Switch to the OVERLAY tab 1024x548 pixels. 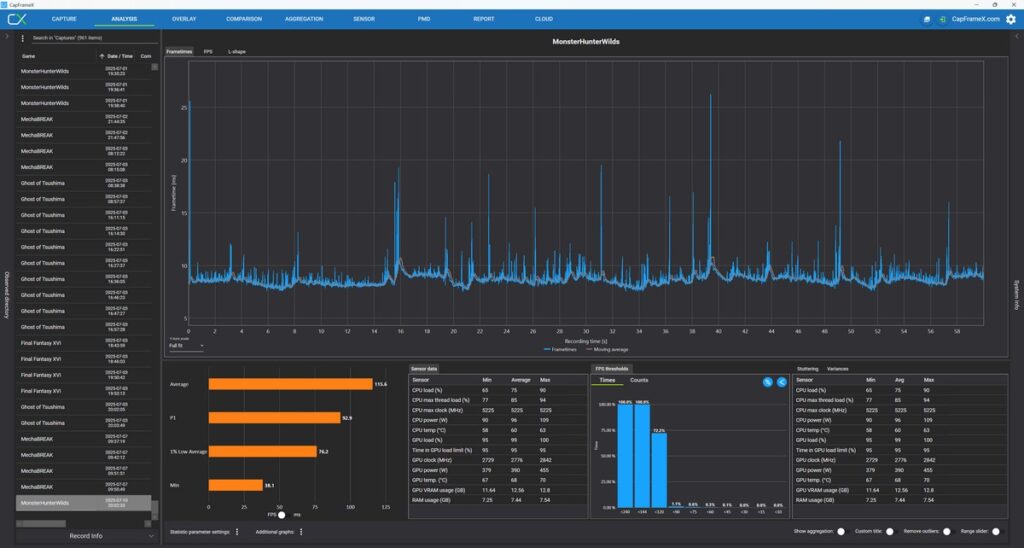pyautogui.click(x=184, y=19)
